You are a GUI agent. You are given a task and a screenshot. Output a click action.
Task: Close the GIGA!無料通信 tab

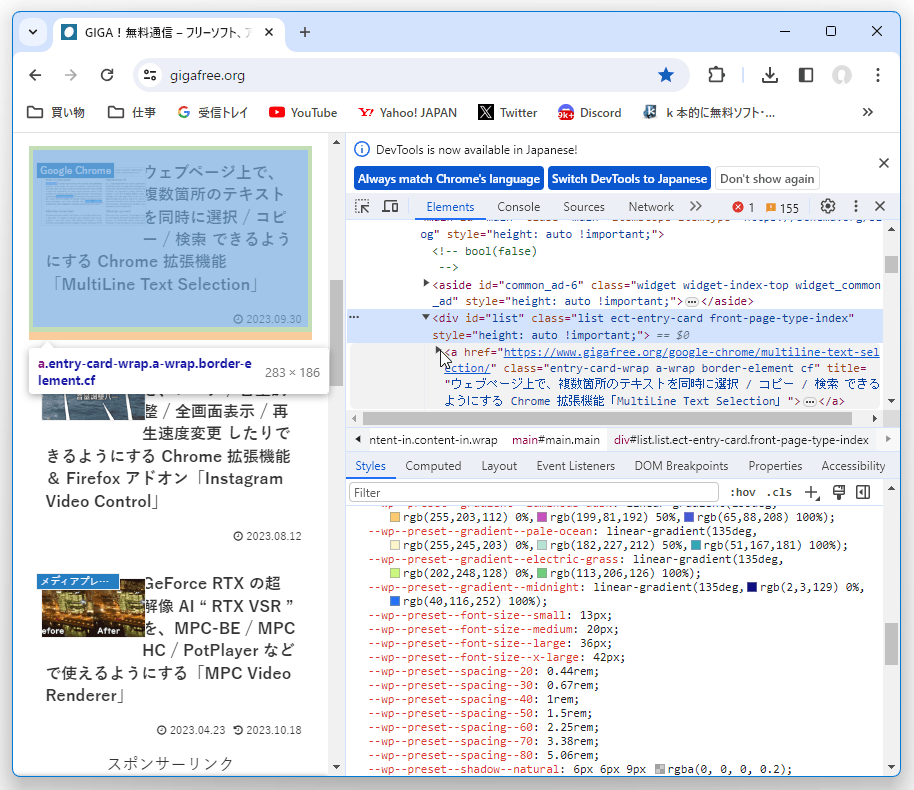click(269, 32)
